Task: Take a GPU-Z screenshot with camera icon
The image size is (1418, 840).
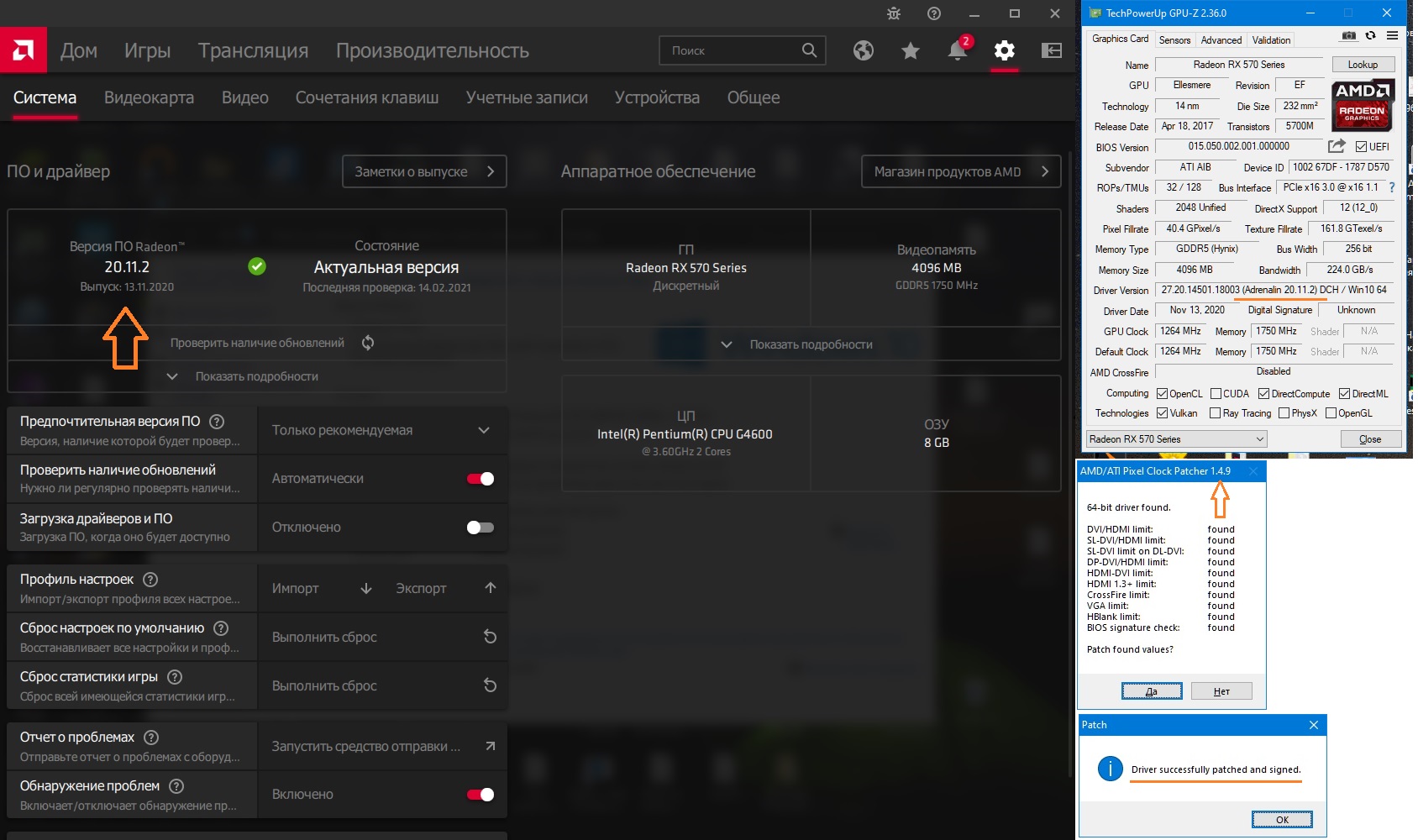Action: 1349,36
